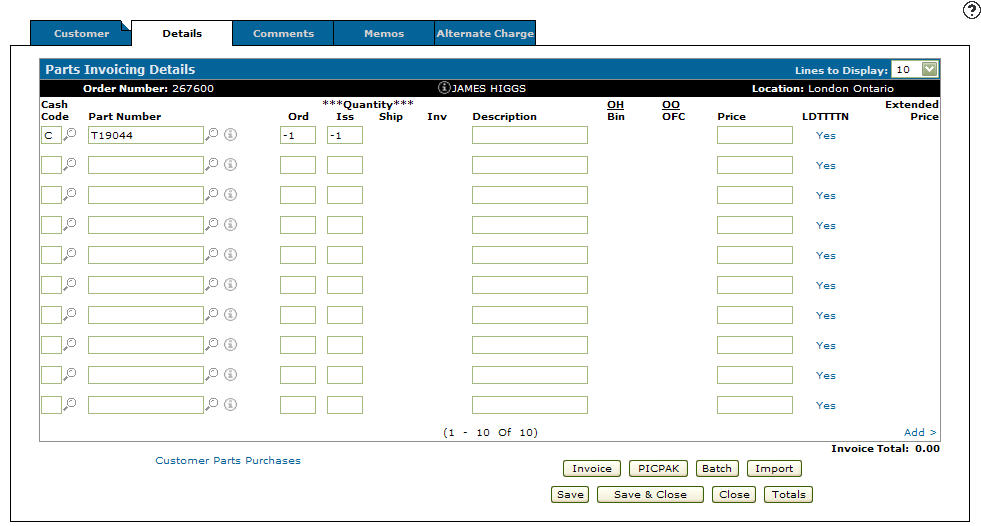Click the OH column header link
Screen dimensions: 981x526
(x=615, y=104)
